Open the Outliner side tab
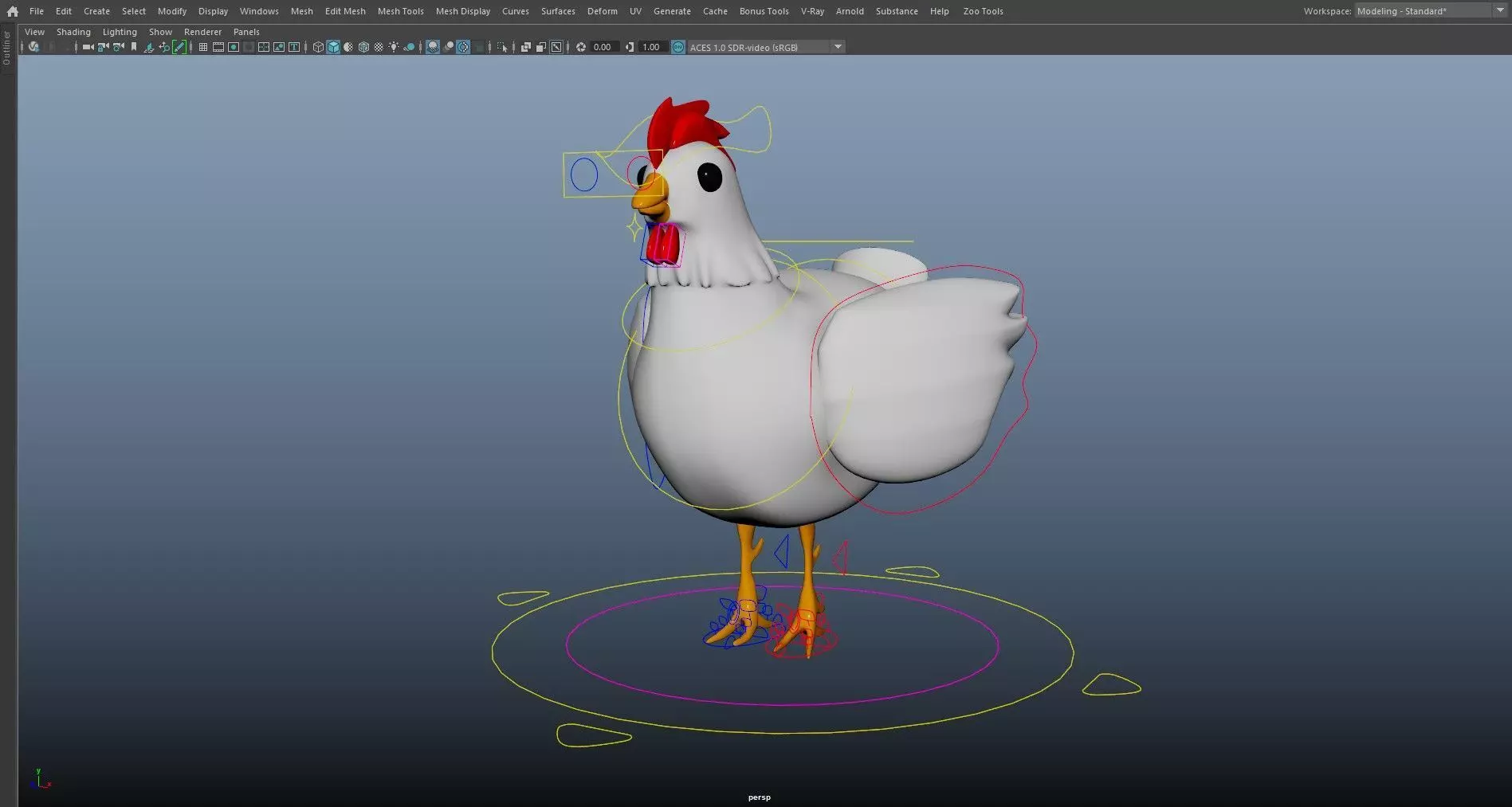Image resolution: width=1512 pixels, height=807 pixels. point(6,48)
